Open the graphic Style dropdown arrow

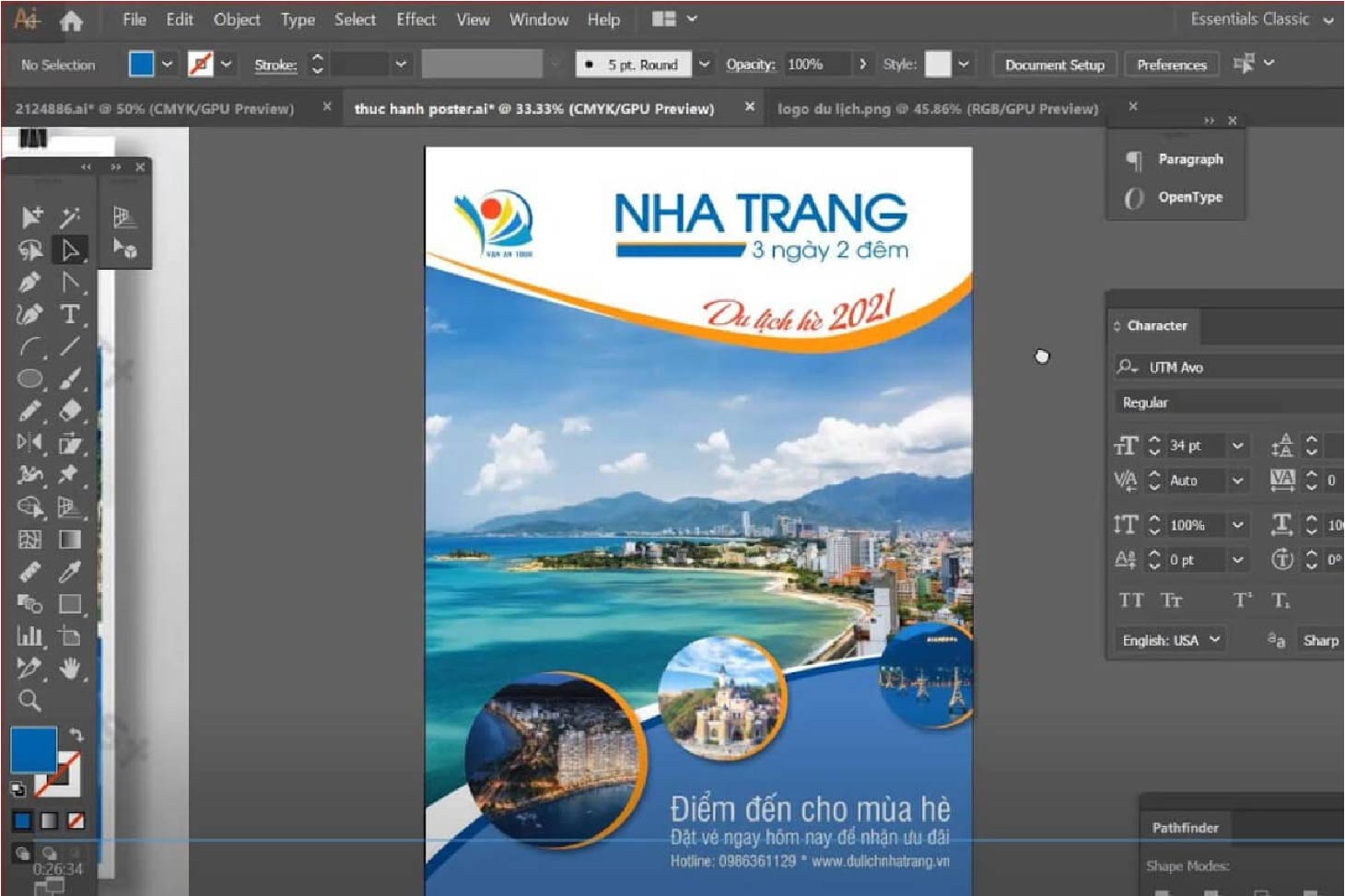coord(964,64)
